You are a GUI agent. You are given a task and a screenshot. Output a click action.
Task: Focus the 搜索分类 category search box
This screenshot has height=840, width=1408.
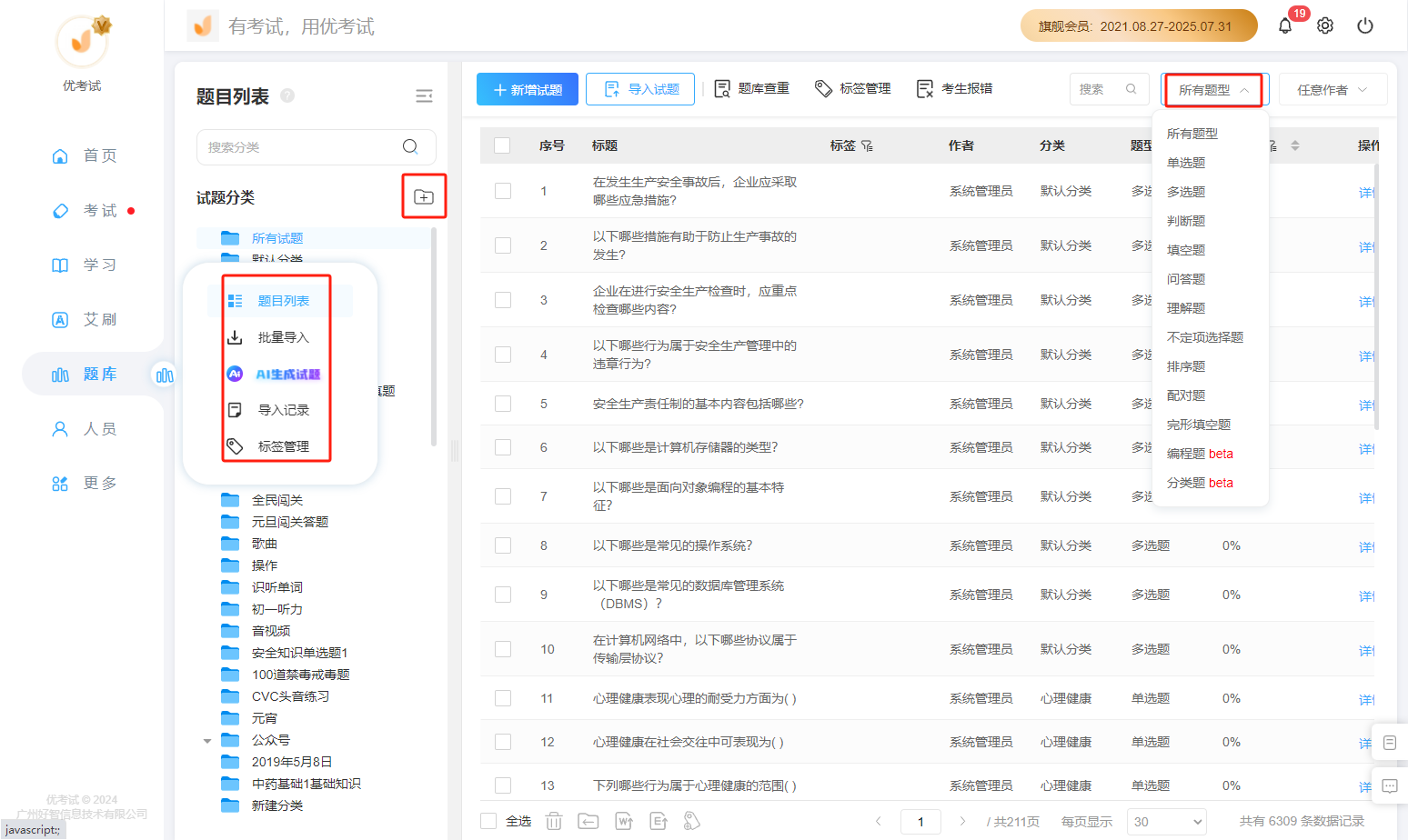pyautogui.click(x=316, y=146)
